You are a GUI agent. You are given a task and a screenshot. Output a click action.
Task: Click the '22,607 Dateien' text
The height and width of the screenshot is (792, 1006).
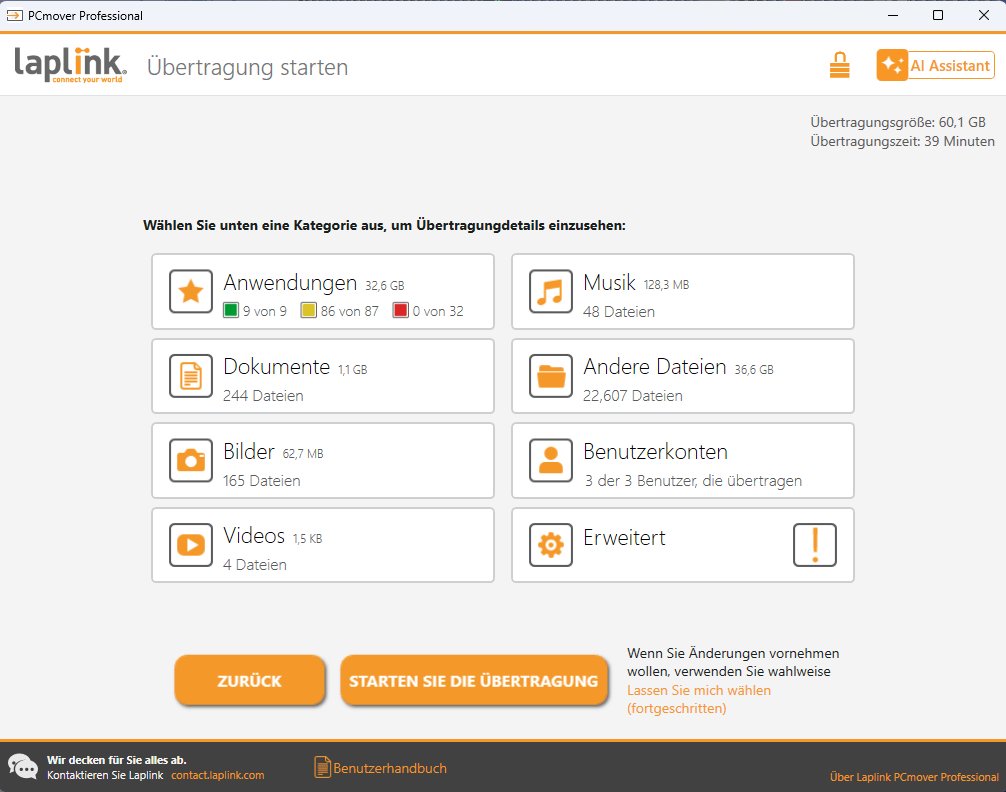(x=633, y=396)
